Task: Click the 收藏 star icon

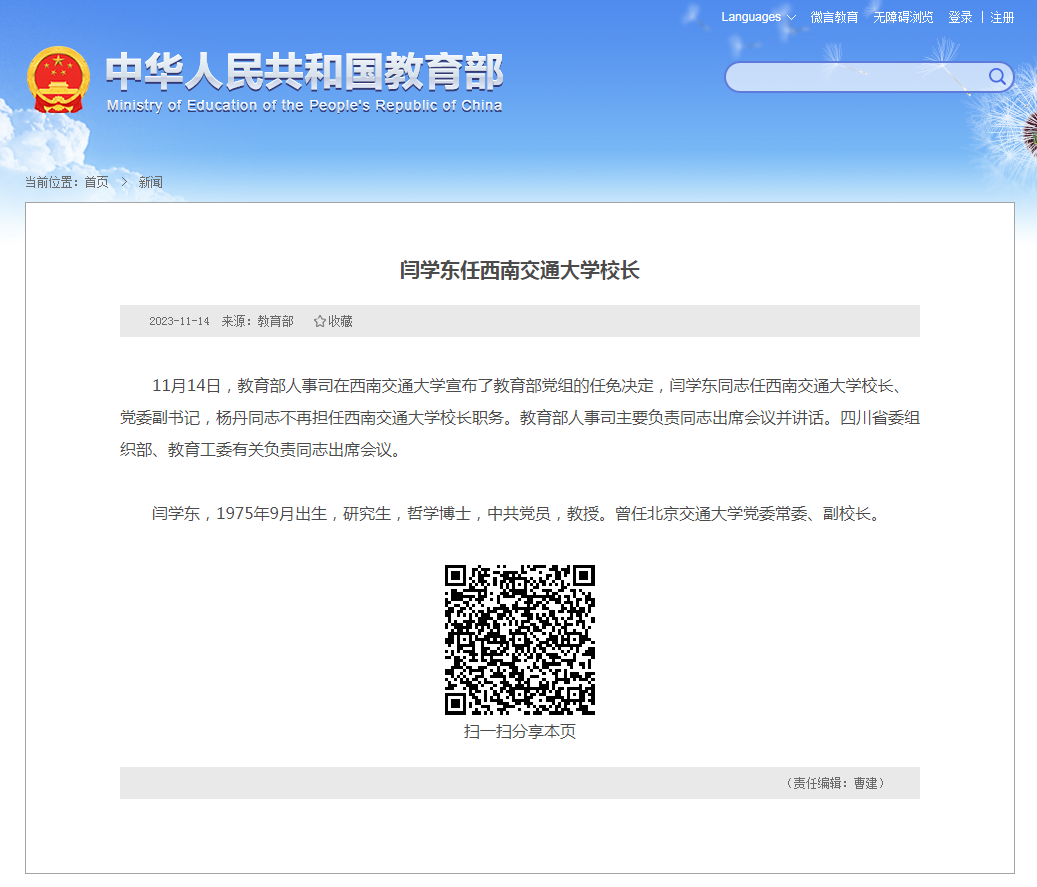Action: click(x=320, y=321)
